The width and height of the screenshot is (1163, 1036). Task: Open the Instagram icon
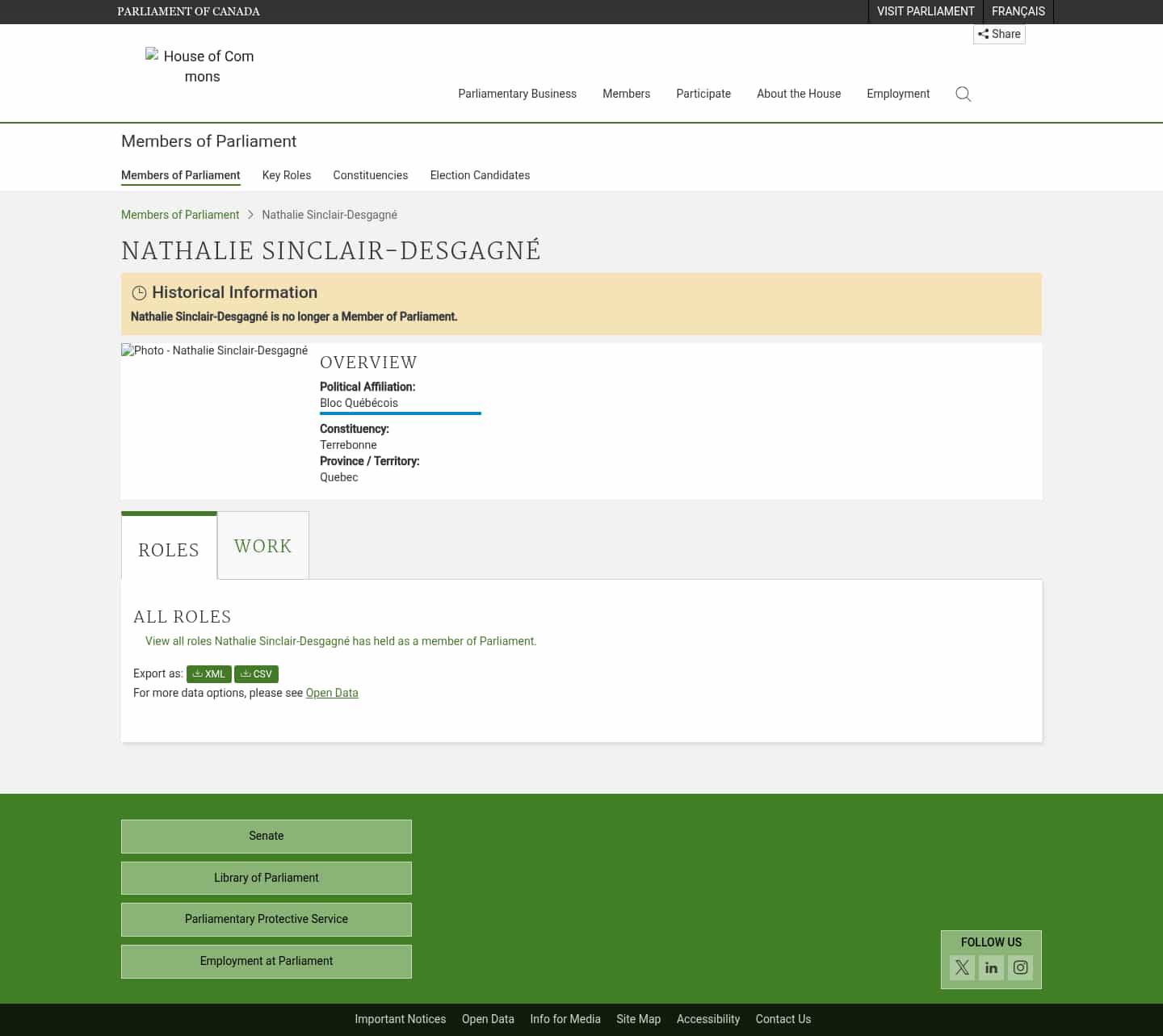(x=1020, y=967)
